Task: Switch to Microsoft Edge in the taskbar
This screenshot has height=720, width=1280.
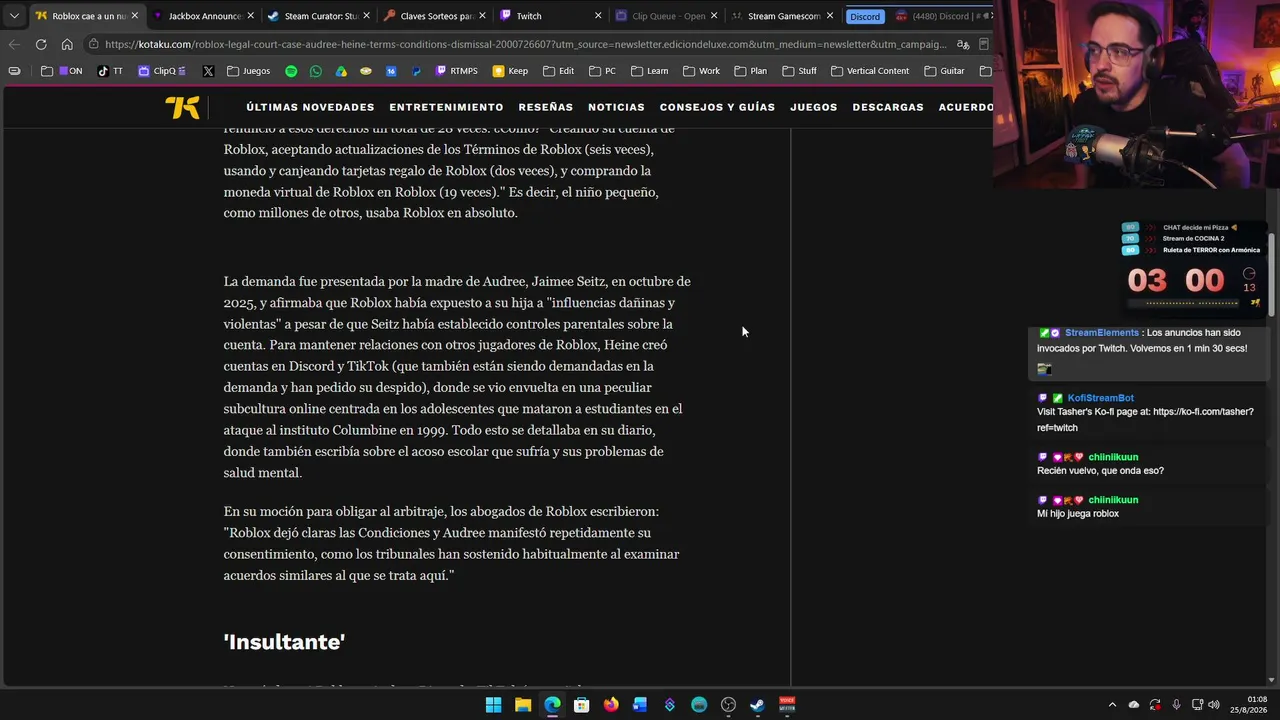Action: (x=552, y=705)
